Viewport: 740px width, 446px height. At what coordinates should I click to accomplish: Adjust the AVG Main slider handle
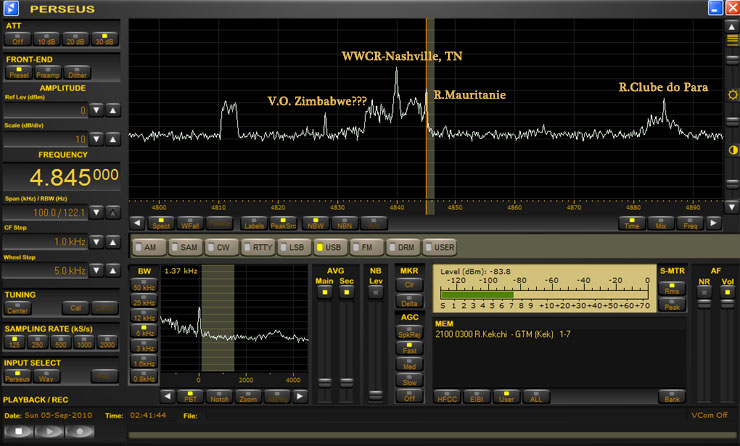coord(325,382)
